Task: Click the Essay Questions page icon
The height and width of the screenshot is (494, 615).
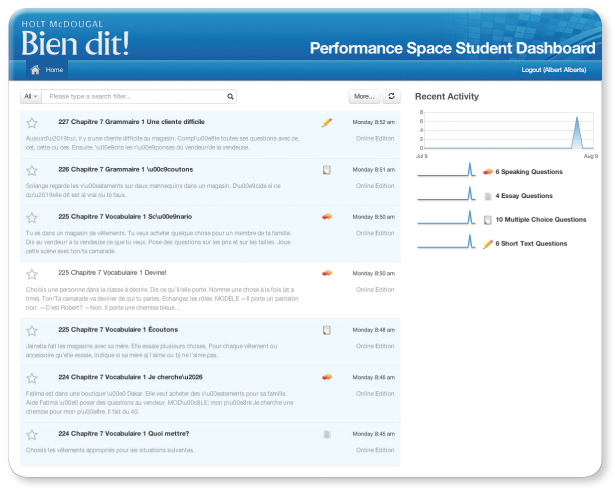Action: coord(488,196)
